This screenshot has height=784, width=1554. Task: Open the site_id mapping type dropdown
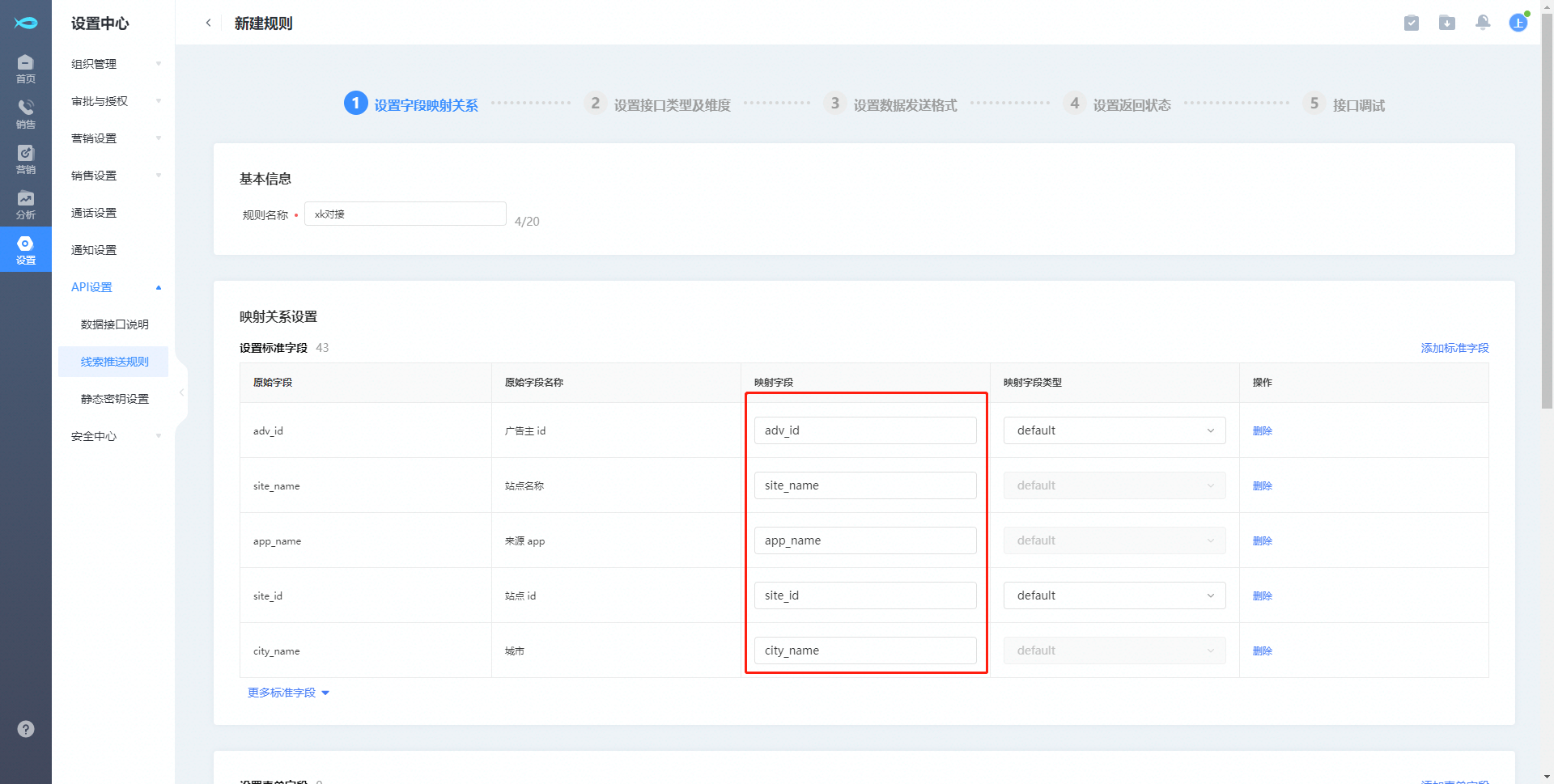(x=1115, y=595)
